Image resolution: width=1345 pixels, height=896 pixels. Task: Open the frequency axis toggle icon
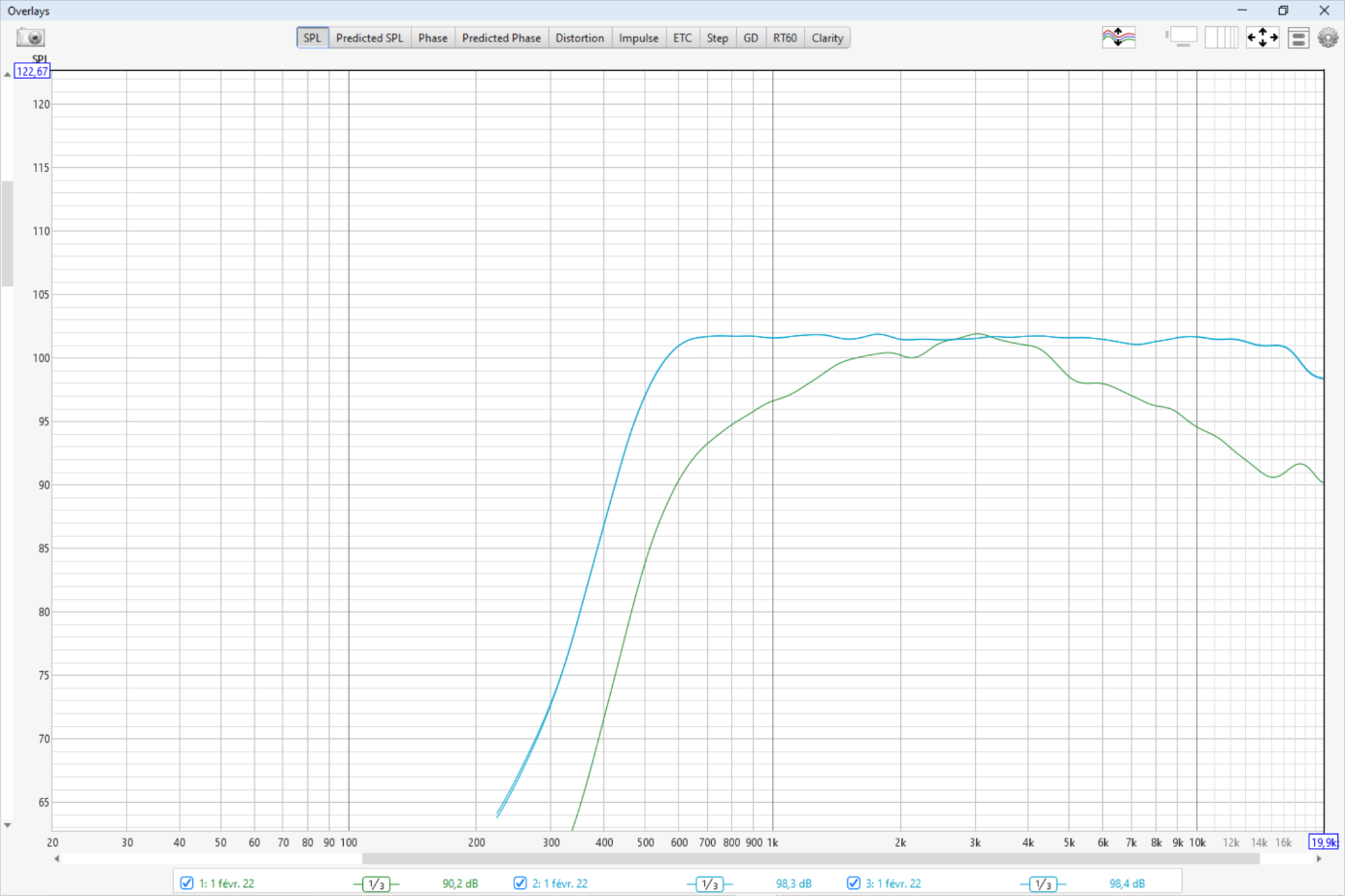point(1221,37)
